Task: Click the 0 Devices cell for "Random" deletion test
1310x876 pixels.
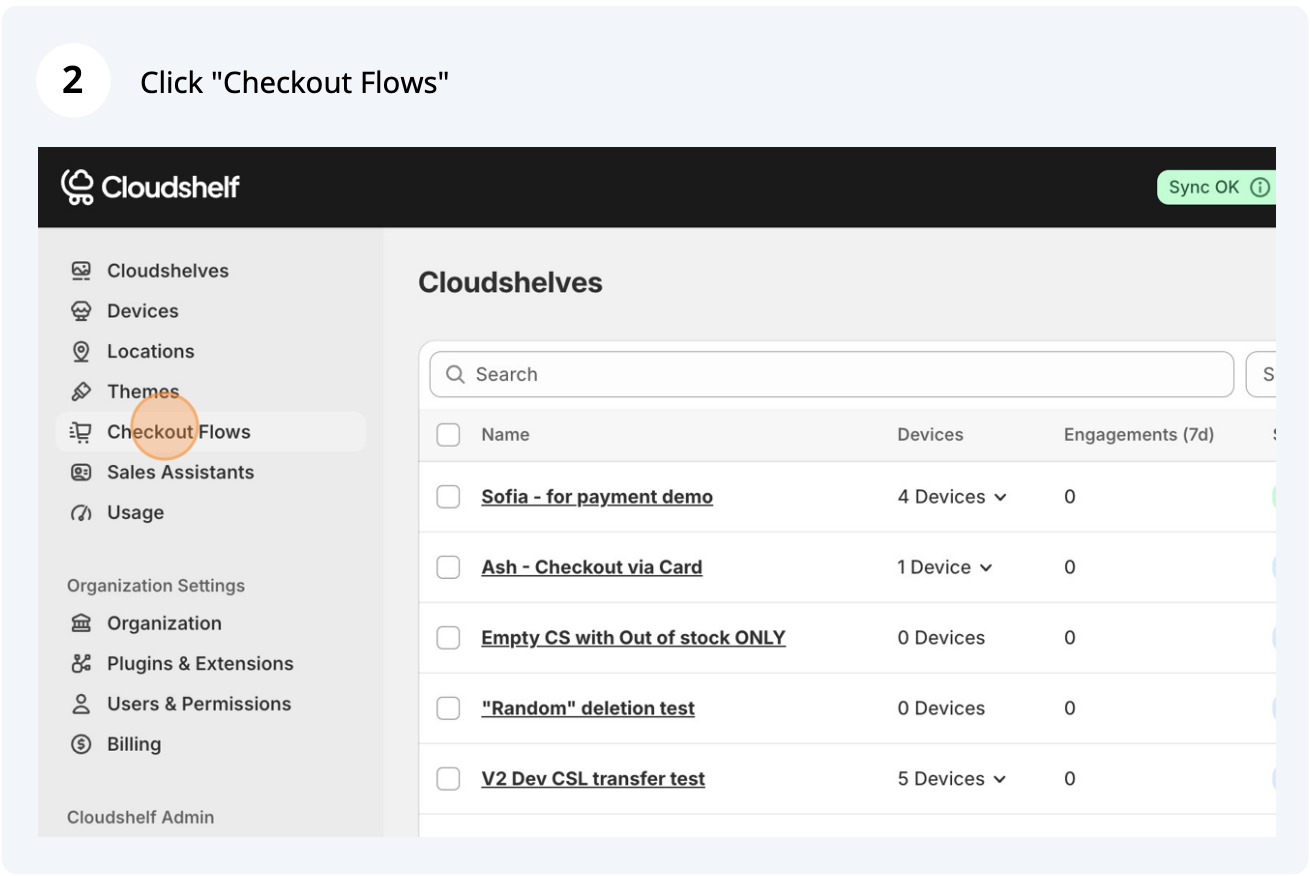Action: [941, 708]
